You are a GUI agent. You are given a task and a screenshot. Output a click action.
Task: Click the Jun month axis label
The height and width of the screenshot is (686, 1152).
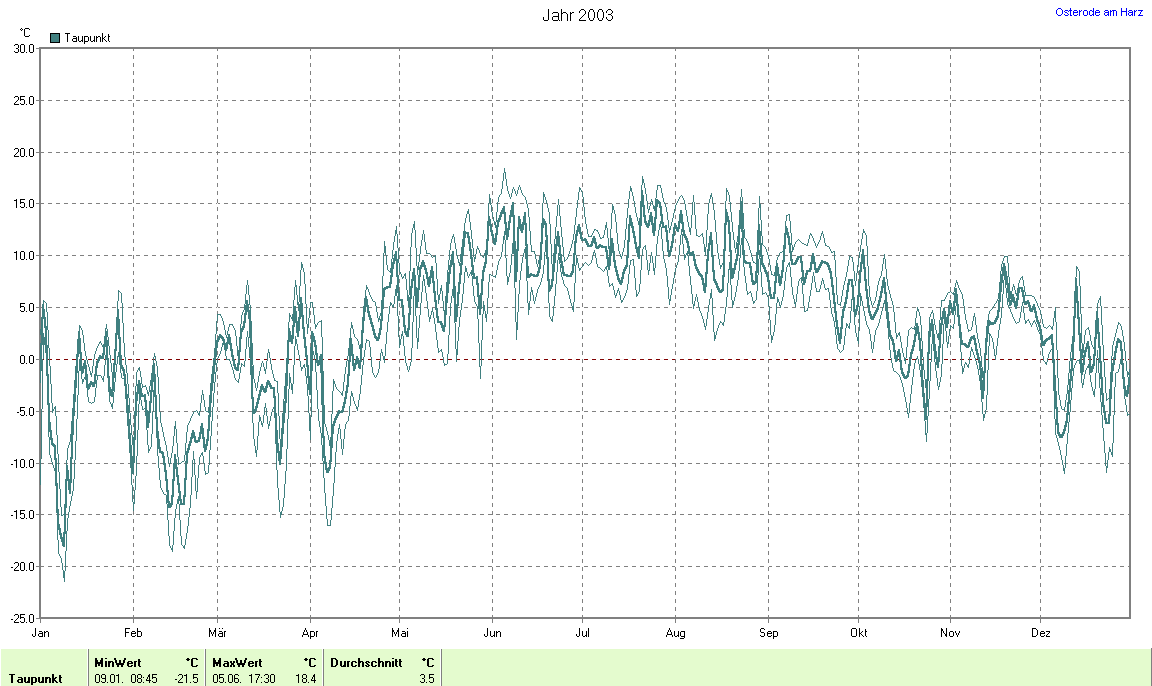[492, 633]
